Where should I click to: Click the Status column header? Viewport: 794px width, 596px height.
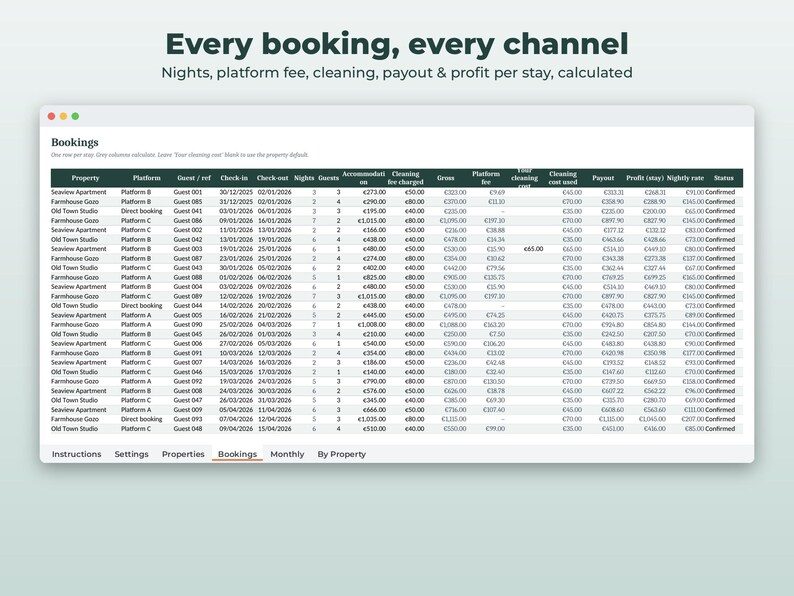[x=724, y=178]
